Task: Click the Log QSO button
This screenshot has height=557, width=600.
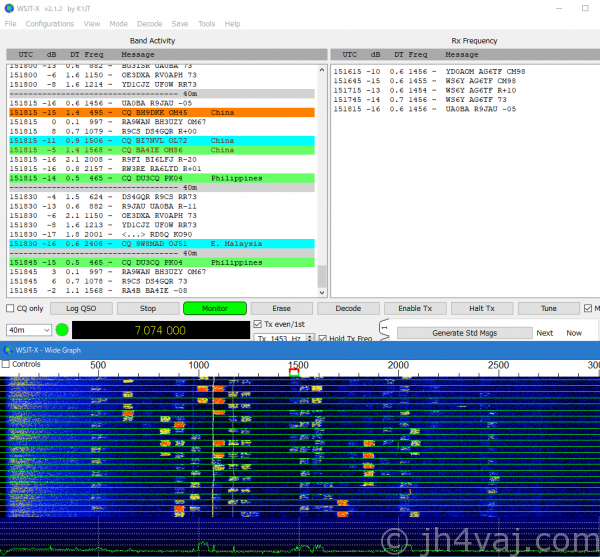Action: pyautogui.click(x=80, y=309)
